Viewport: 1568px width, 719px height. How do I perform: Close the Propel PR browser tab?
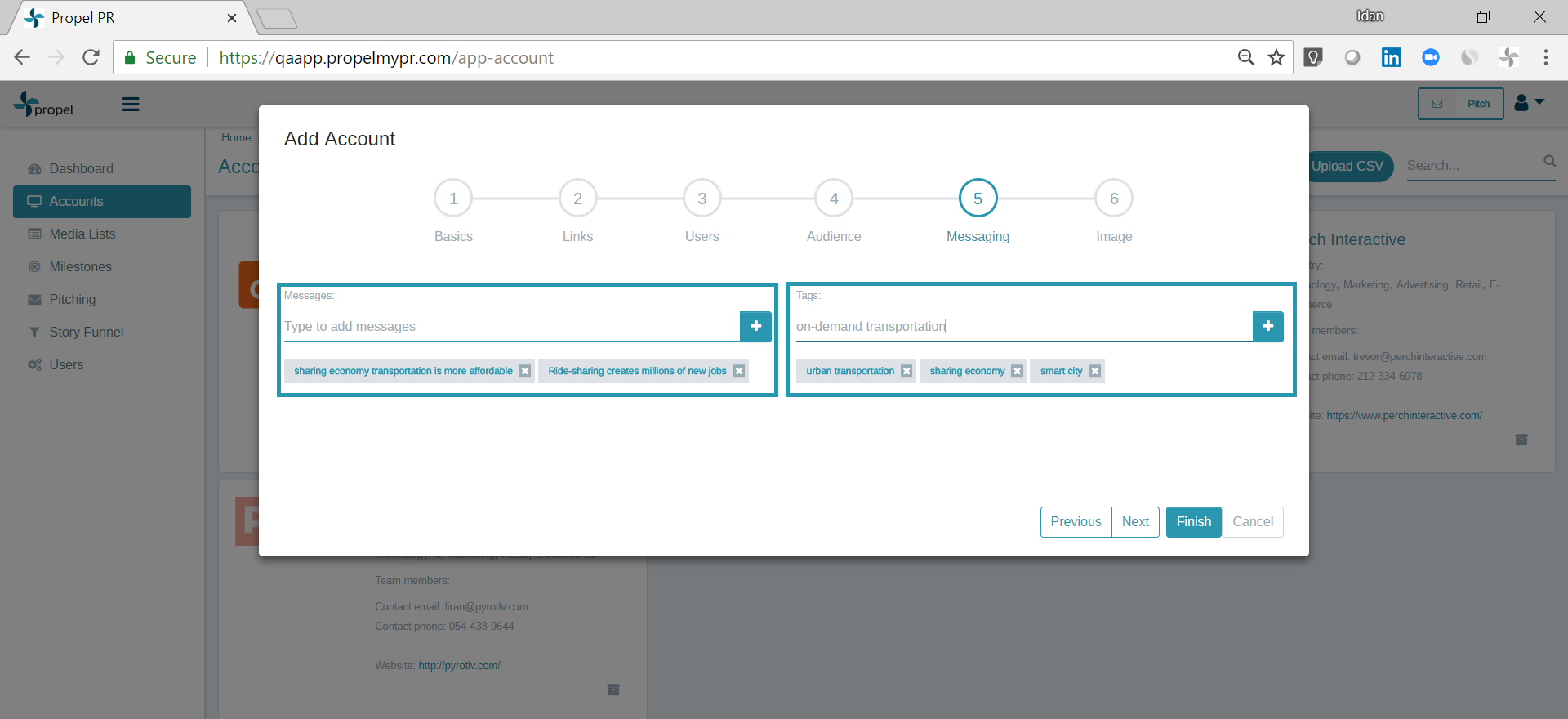(x=232, y=18)
